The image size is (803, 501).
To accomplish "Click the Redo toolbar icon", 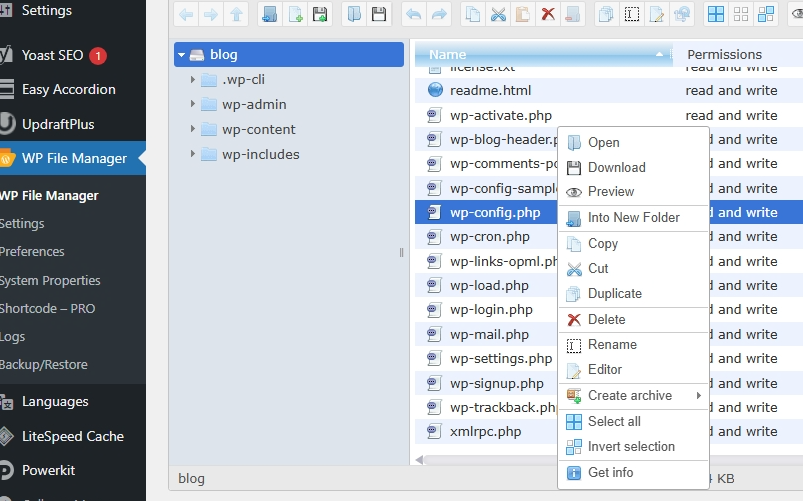I will pos(438,14).
